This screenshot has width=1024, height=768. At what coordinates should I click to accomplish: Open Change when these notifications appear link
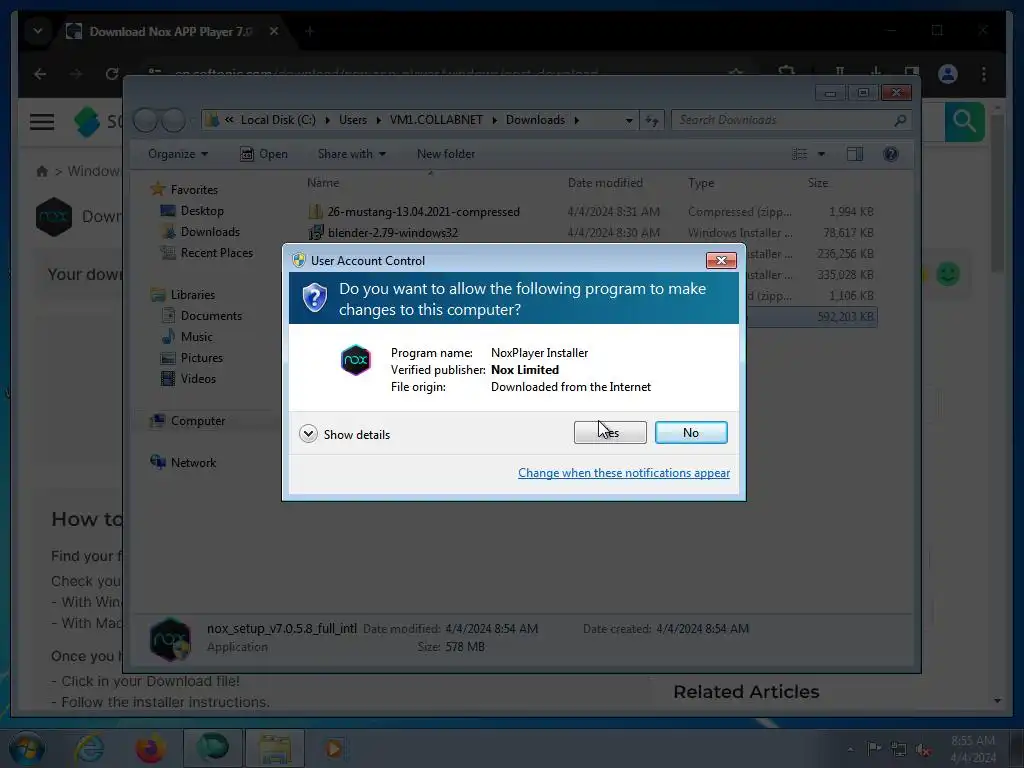[x=624, y=473]
